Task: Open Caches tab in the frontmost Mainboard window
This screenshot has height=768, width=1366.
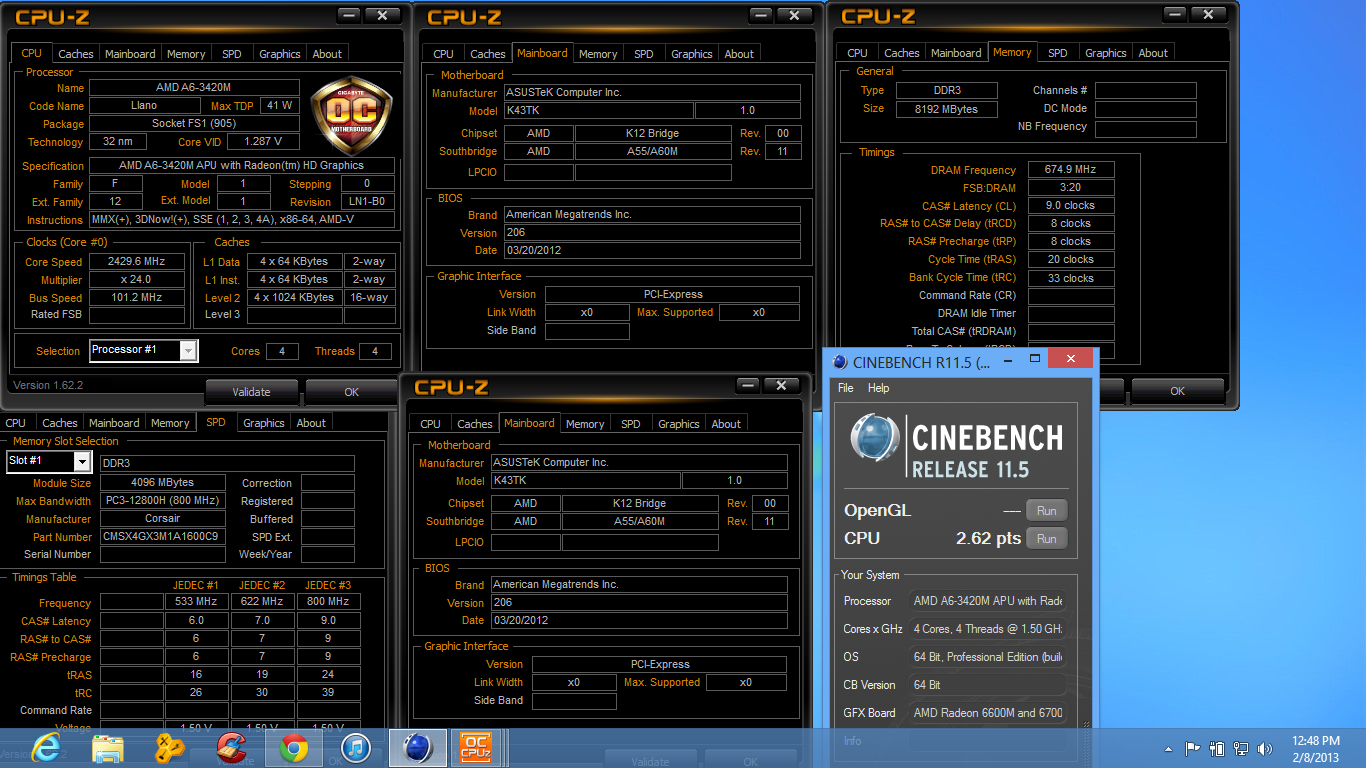Action: click(475, 424)
